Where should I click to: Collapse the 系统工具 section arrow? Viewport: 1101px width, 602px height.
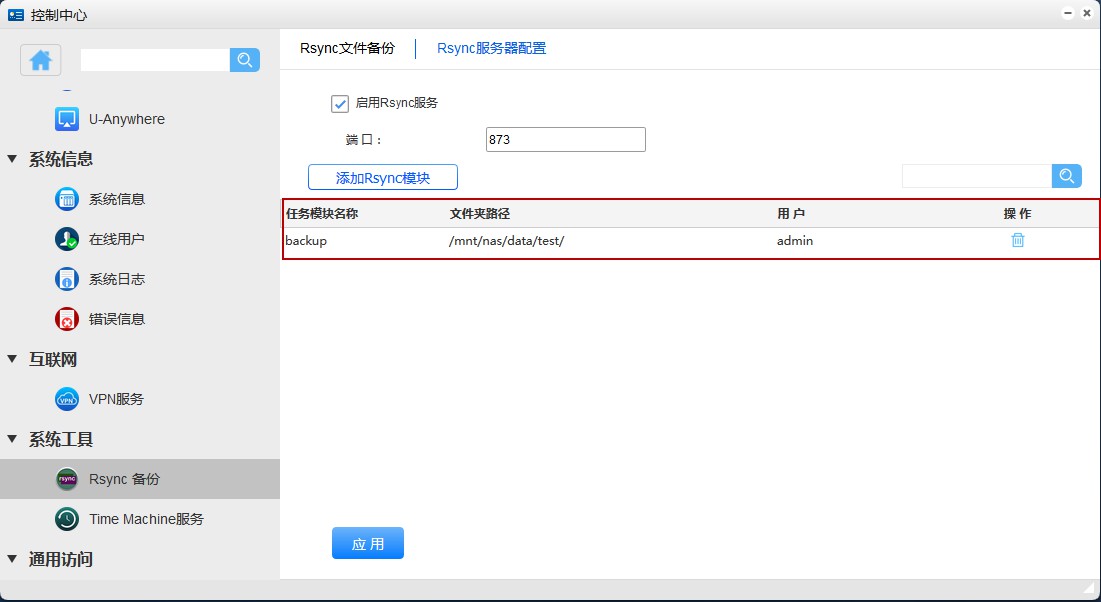coord(12,439)
